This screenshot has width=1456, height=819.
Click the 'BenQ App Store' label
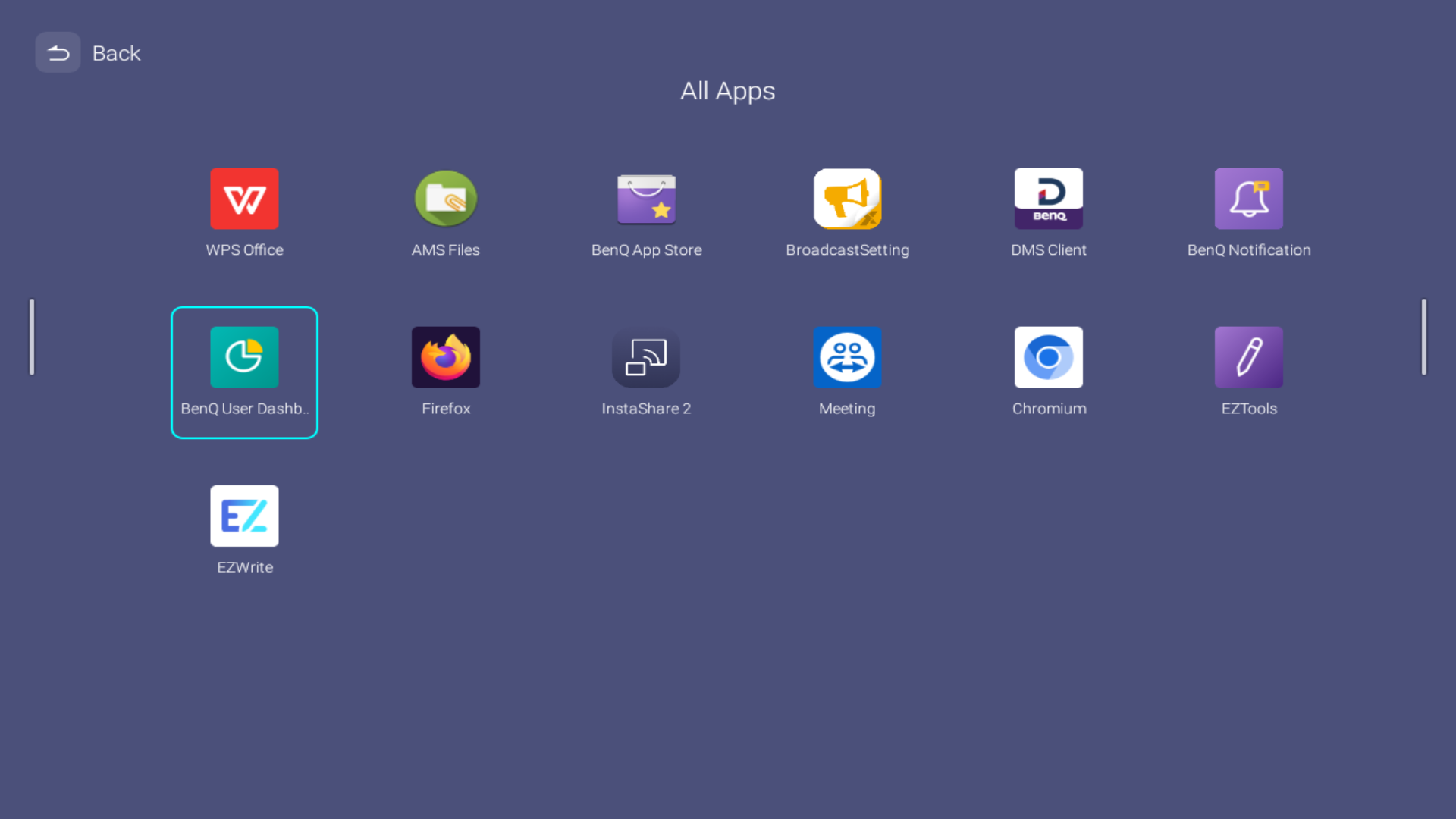pos(646,250)
